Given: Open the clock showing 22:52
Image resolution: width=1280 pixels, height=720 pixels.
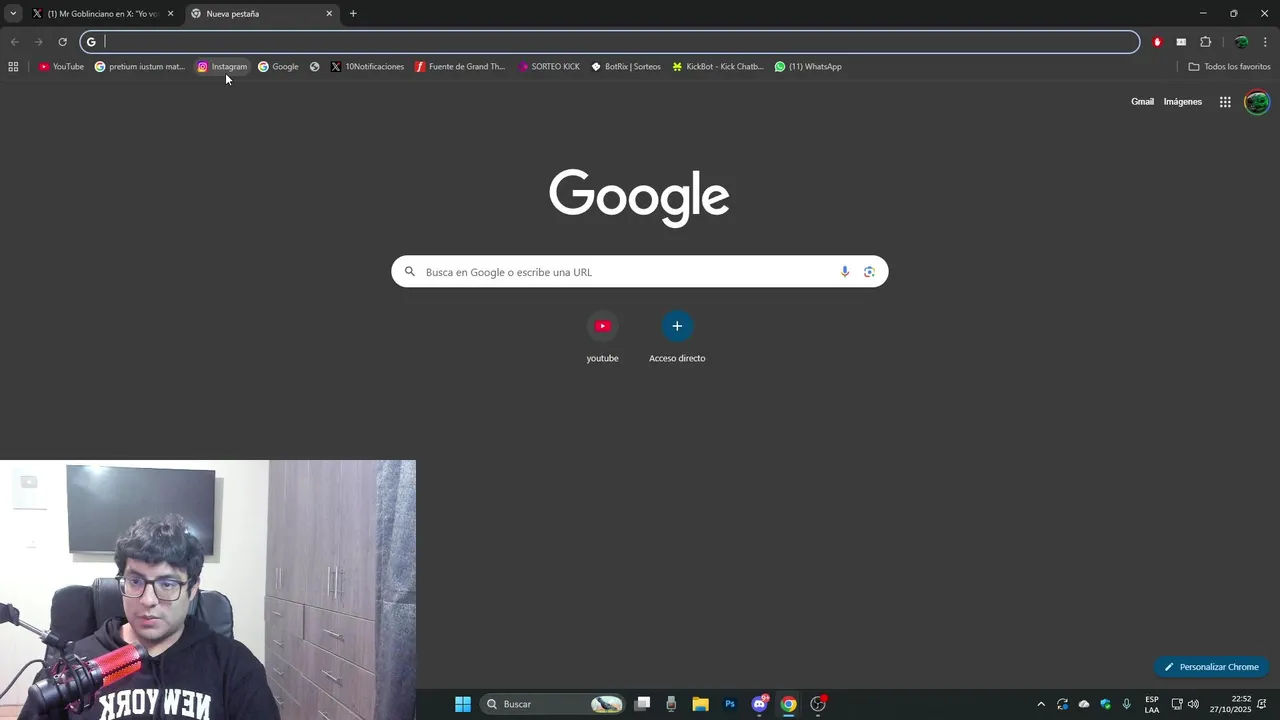Looking at the screenshot, I should [1231, 704].
